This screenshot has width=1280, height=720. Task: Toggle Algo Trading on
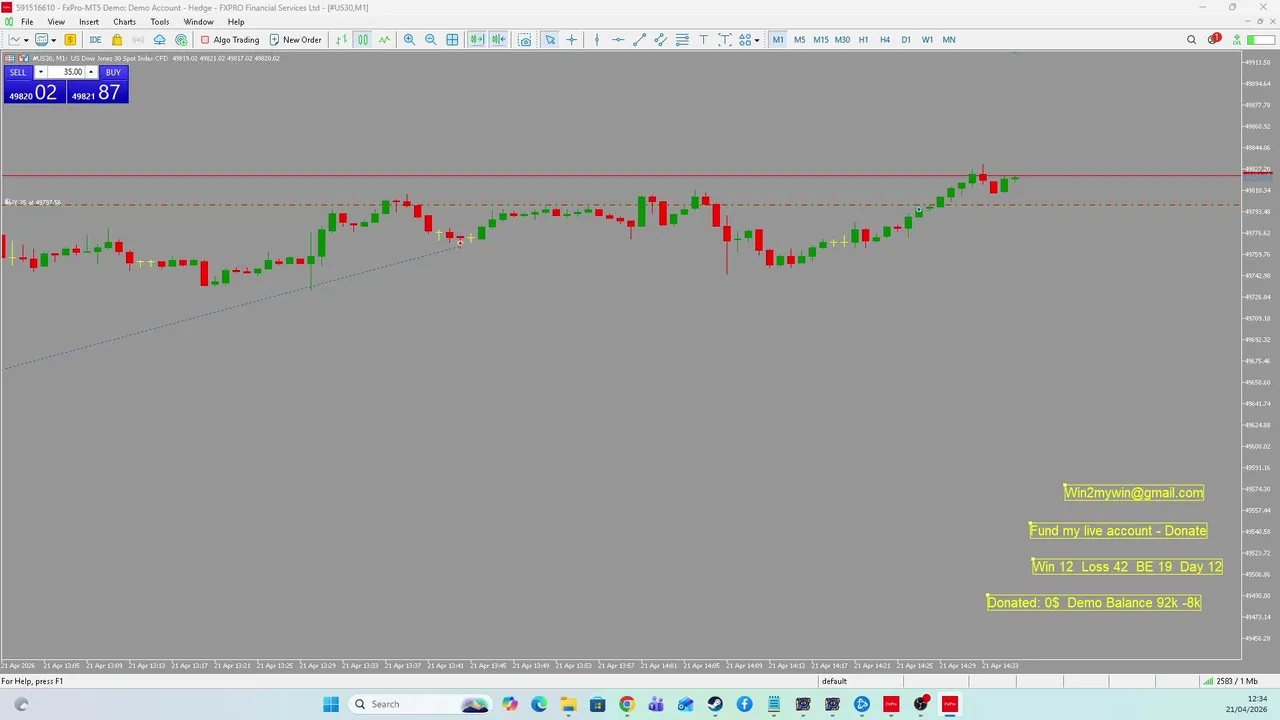[x=229, y=40]
